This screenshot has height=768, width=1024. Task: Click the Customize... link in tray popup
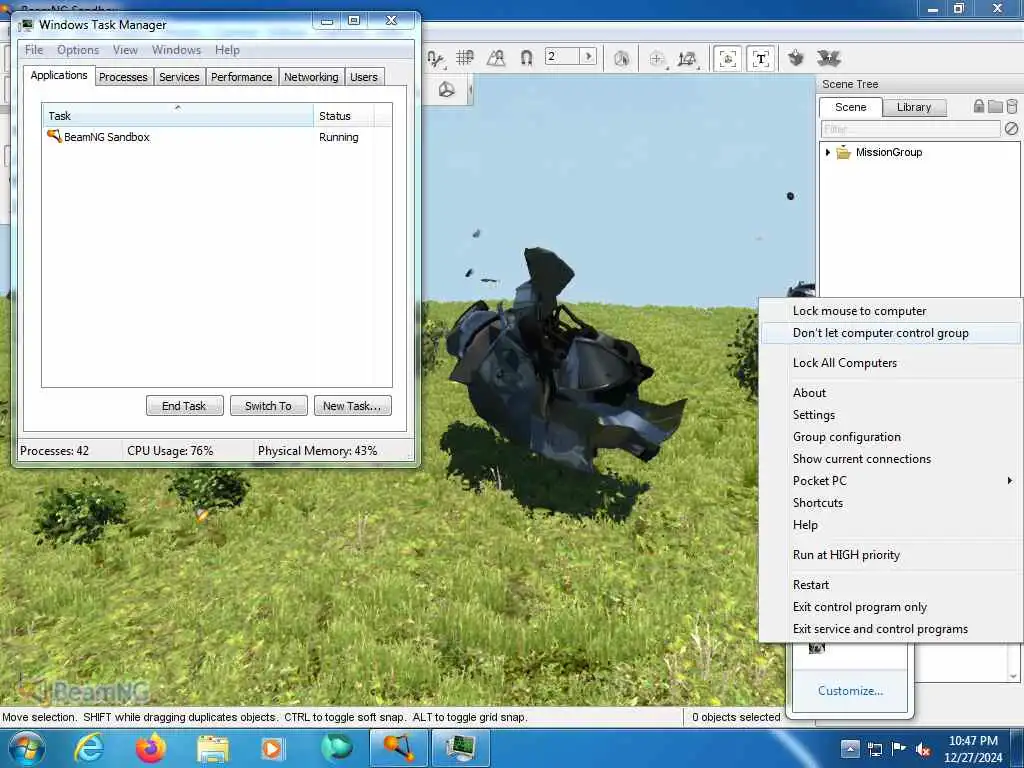click(850, 691)
